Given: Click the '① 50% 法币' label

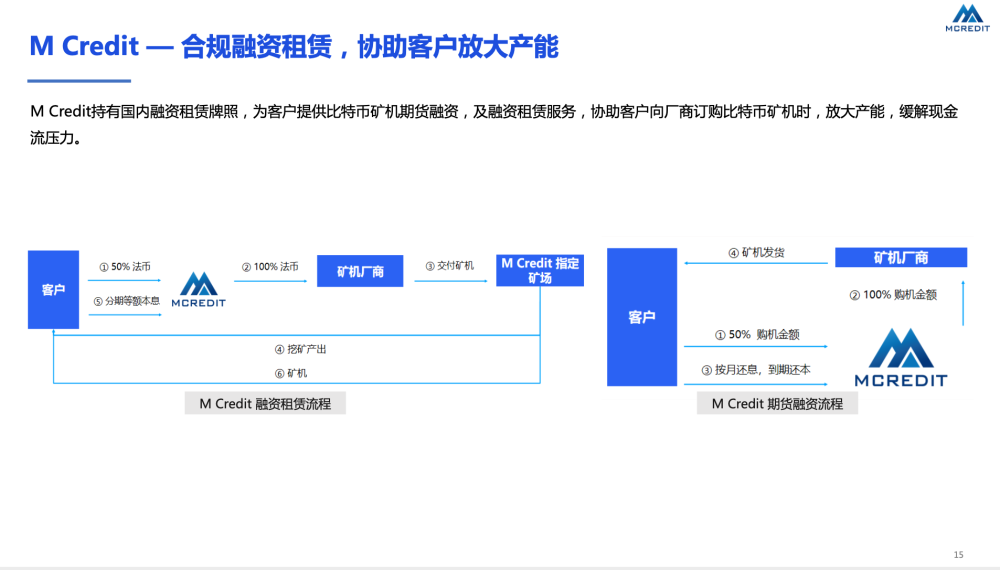Looking at the screenshot, I should (x=125, y=267).
